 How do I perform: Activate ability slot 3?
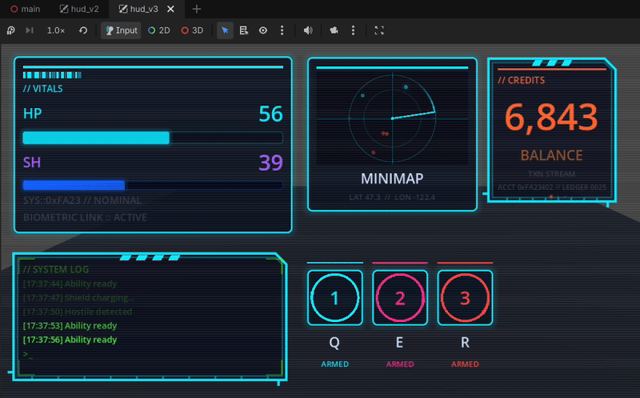(x=465, y=298)
